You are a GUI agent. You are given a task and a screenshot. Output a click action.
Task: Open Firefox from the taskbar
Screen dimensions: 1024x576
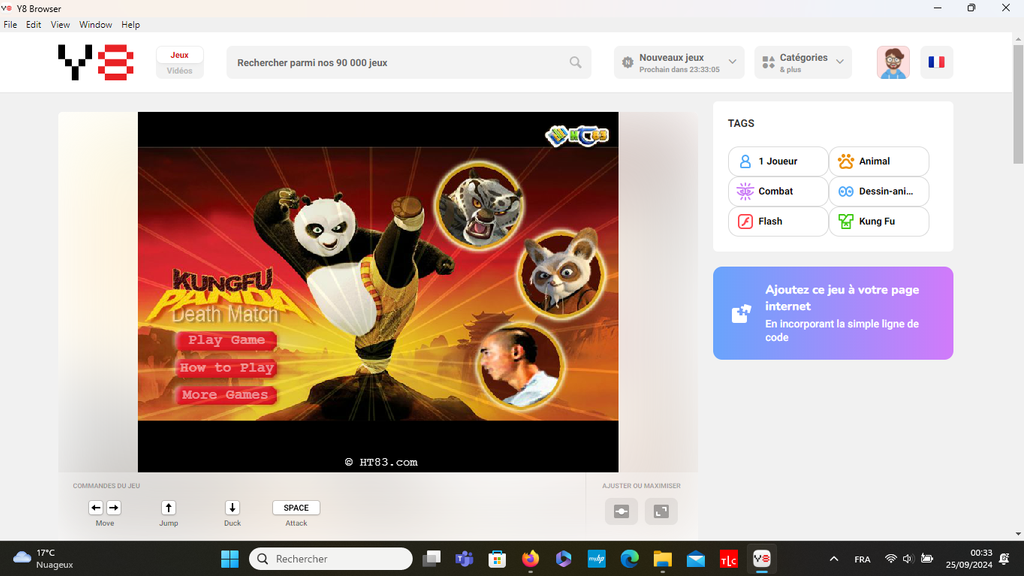click(530, 559)
